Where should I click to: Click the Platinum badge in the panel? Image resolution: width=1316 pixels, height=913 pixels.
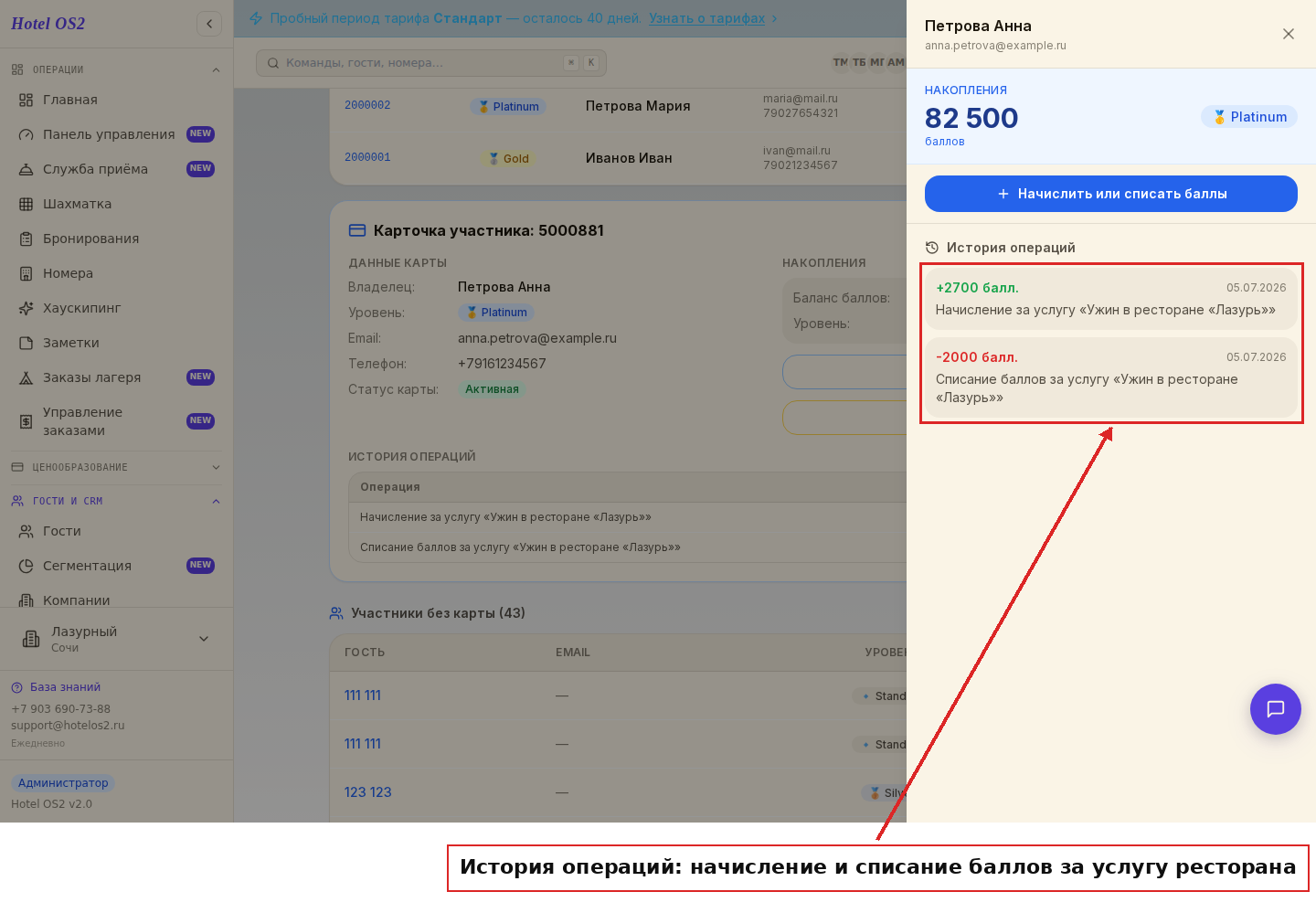click(1249, 117)
